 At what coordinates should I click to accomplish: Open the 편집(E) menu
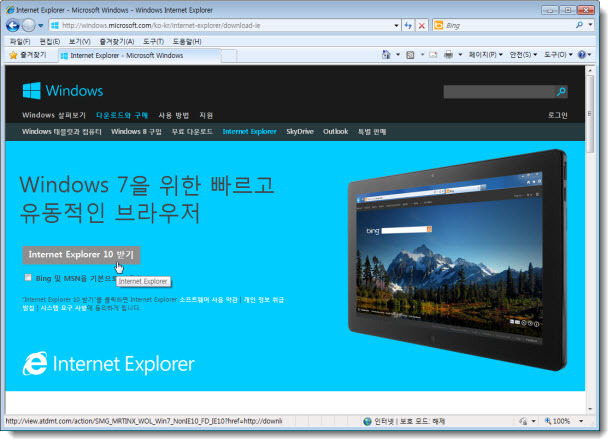[50, 42]
